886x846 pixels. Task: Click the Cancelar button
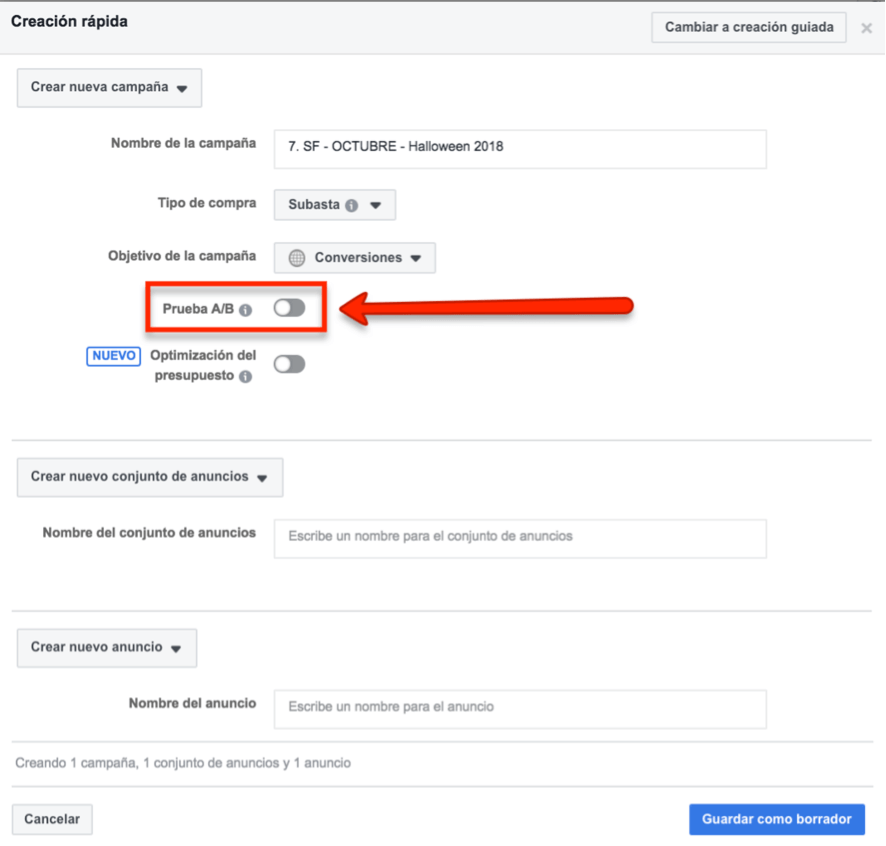[x=52, y=819]
